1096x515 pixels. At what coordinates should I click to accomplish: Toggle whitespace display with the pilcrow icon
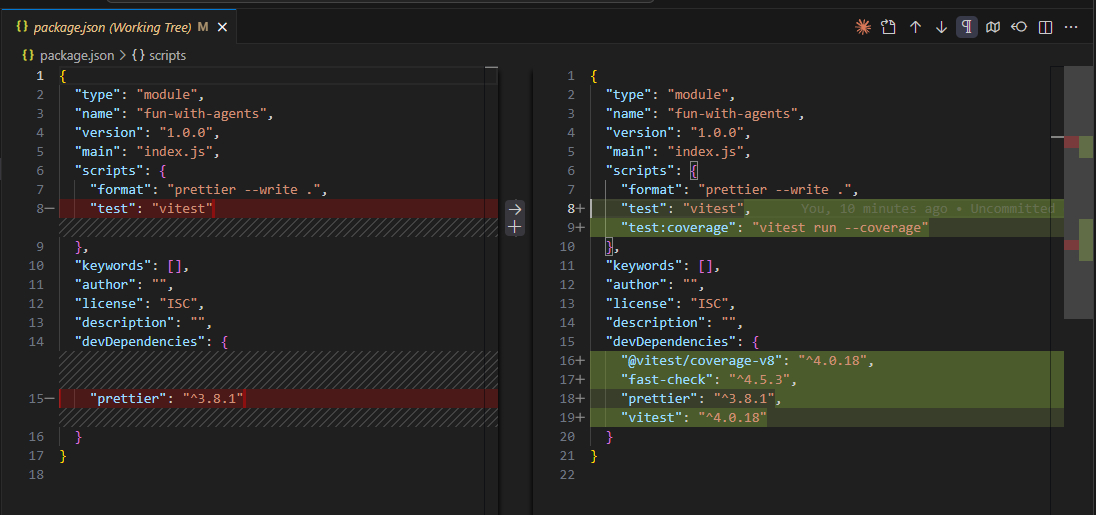[x=967, y=28]
